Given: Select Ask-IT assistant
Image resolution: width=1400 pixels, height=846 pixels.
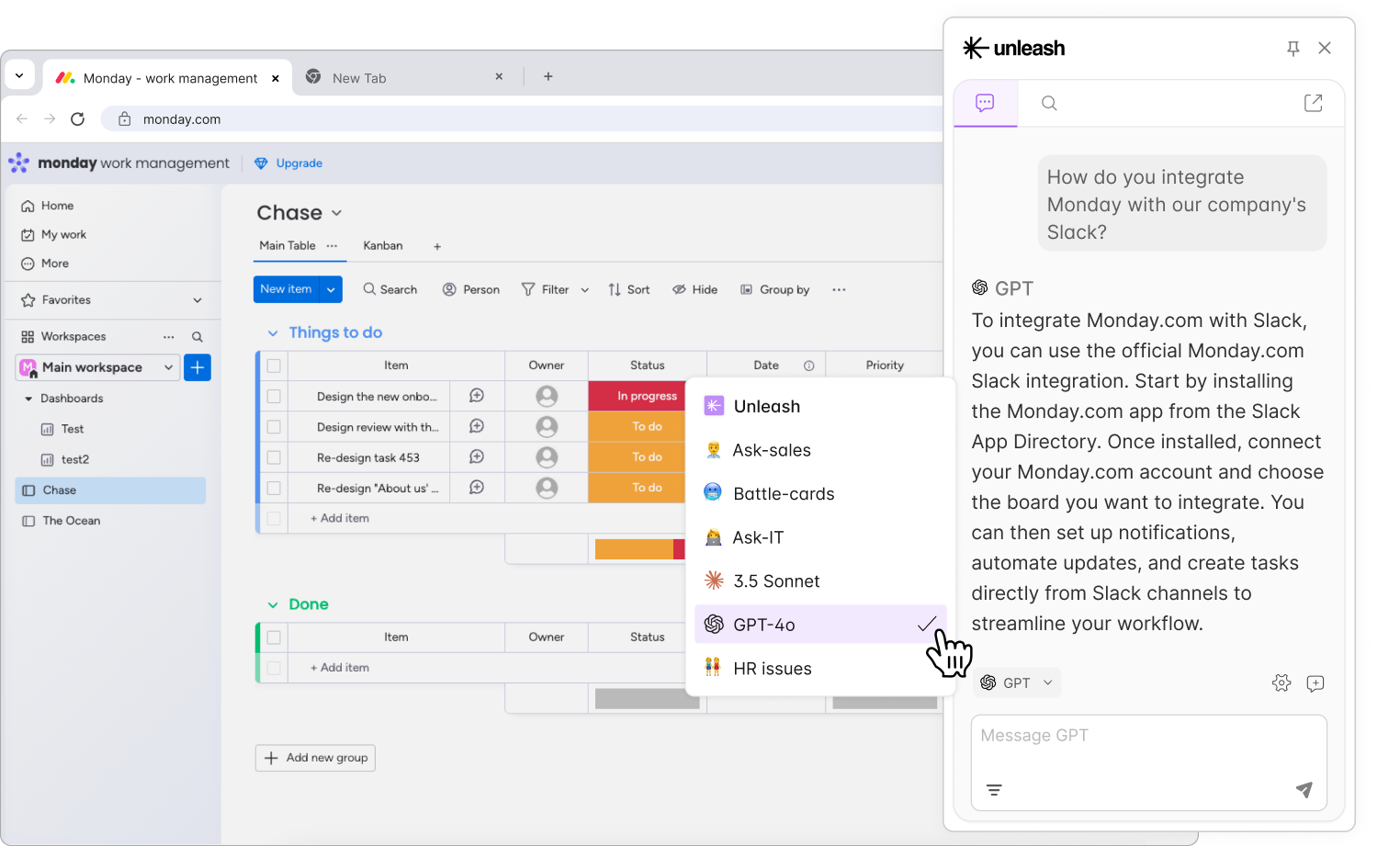Looking at the screenshot, I should [819, 537].
